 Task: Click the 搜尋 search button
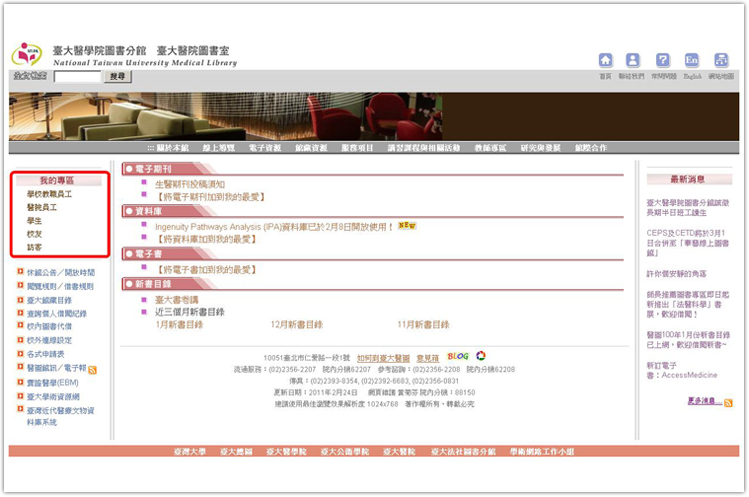(x=118, y=76)
